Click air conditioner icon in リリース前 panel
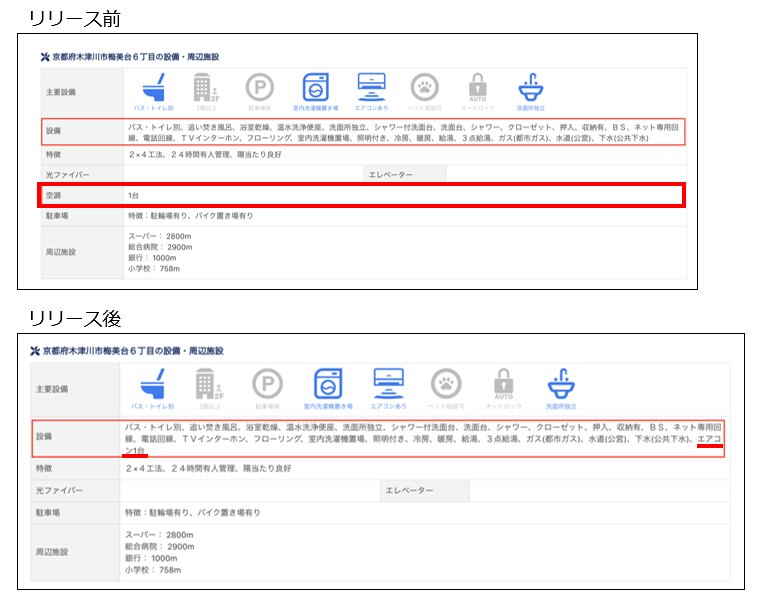Viewport: 762px width, 605px height. 371,87
